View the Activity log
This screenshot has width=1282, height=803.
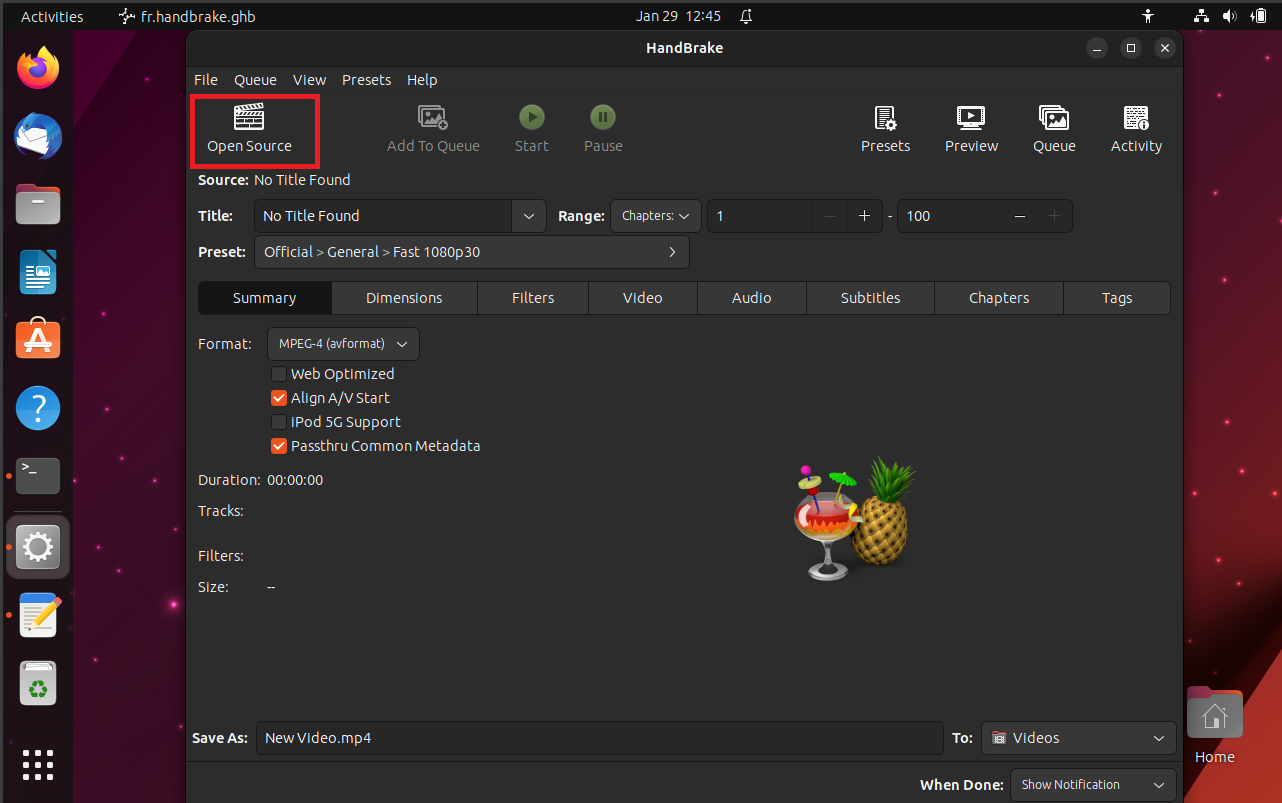[x=1136, y=128]
